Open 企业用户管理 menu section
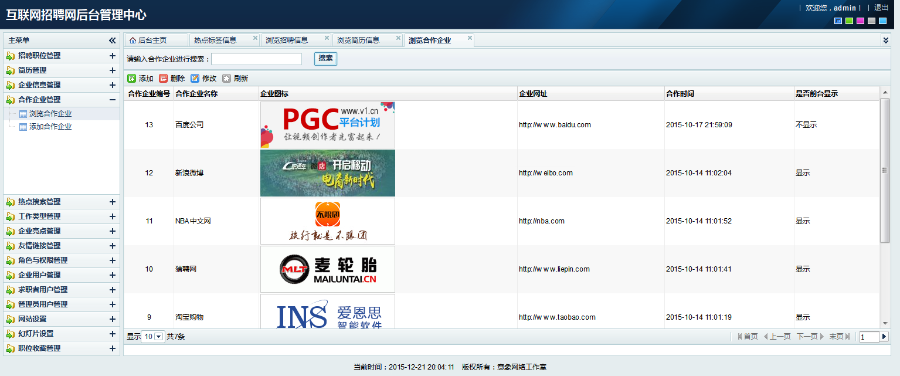Screen dimensions: 900x376 (61, 275)
